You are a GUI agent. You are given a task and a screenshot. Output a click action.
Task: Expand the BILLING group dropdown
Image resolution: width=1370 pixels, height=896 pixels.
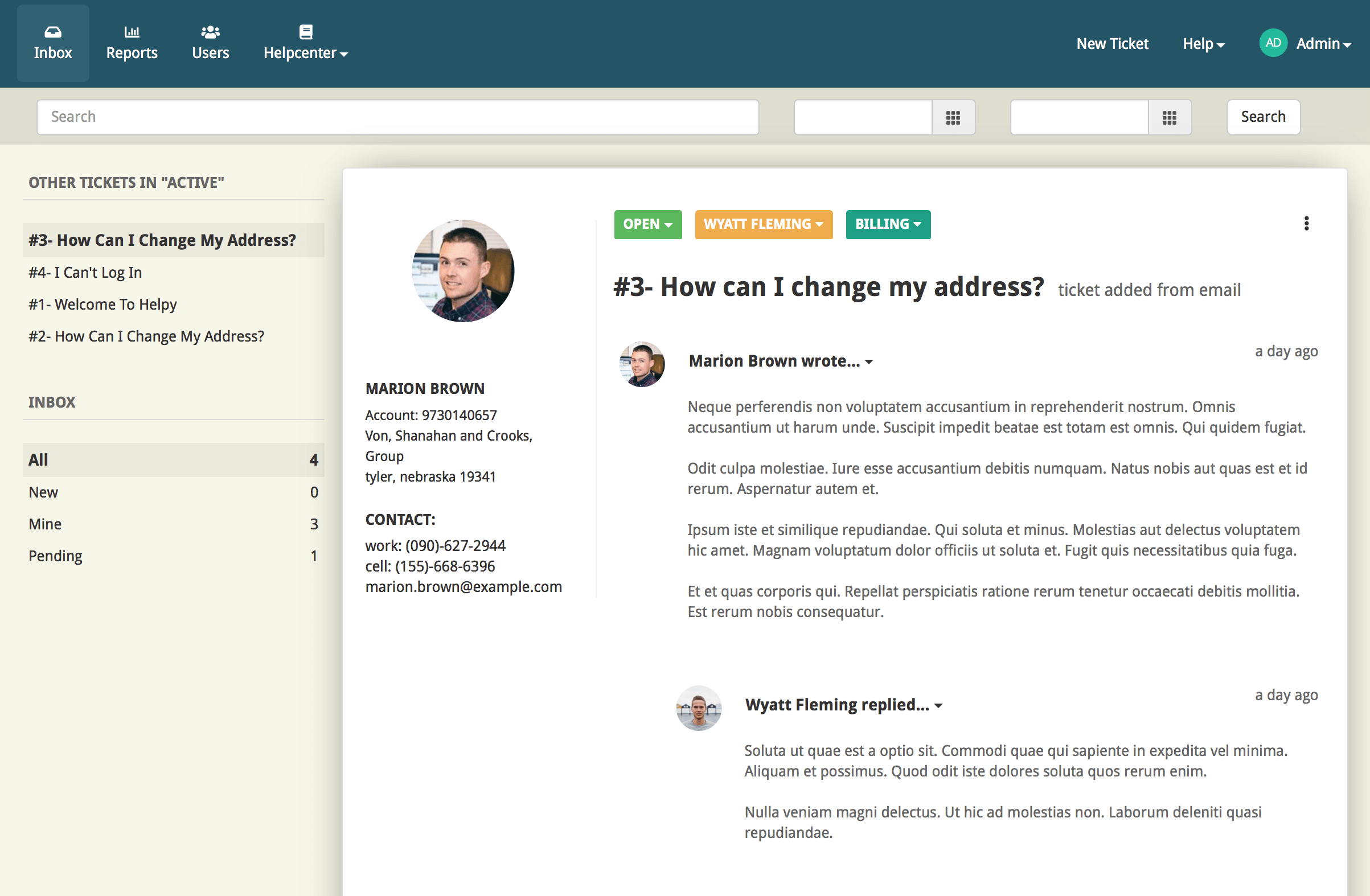click(x=888, y=224)
